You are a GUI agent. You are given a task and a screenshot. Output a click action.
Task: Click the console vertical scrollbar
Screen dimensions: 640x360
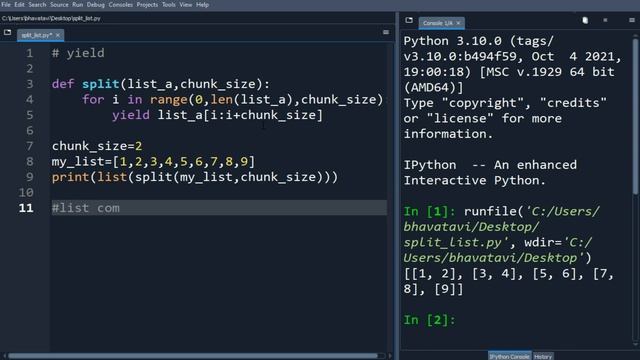tap(636, 116)
